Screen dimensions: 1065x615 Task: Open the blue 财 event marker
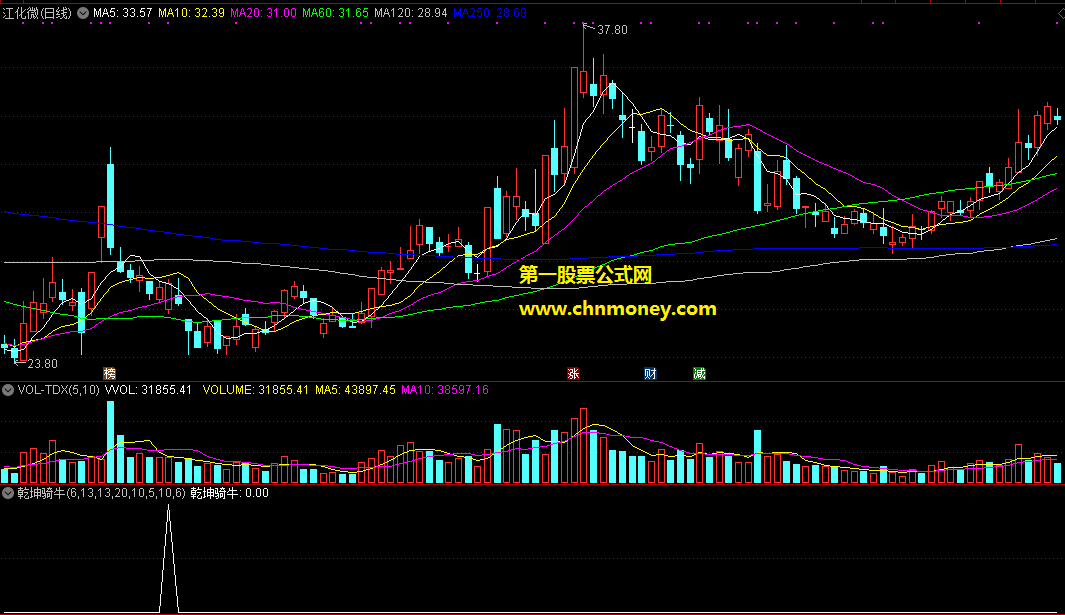[650, 373]
